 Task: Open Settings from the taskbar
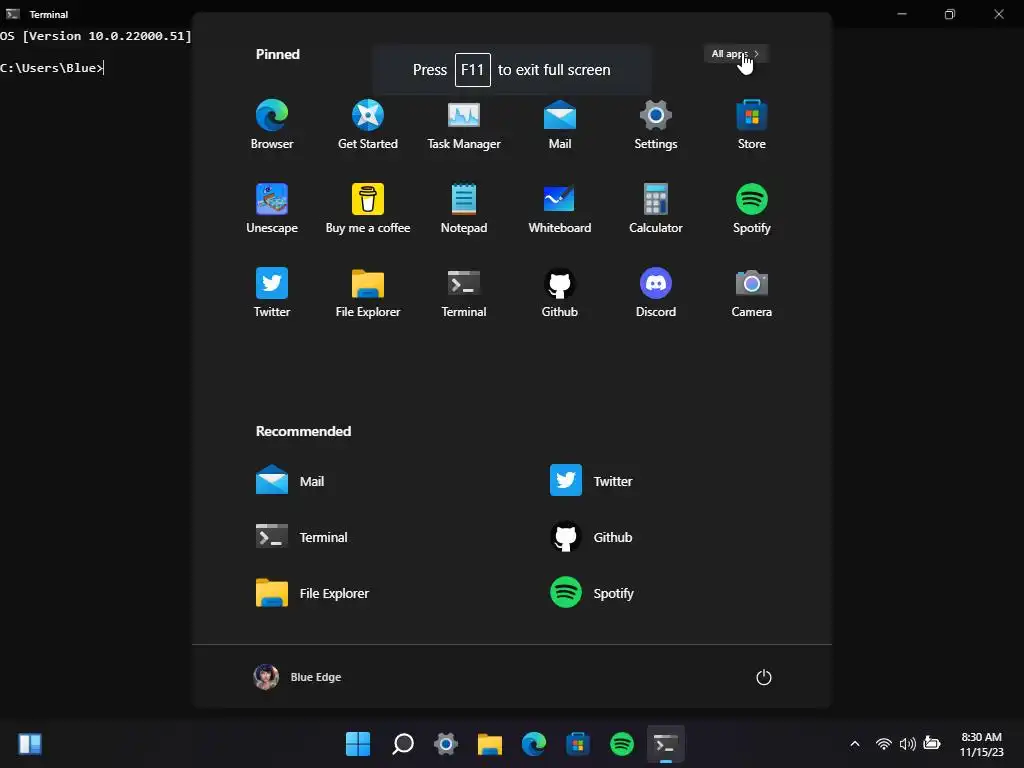(x=446, y=744)
